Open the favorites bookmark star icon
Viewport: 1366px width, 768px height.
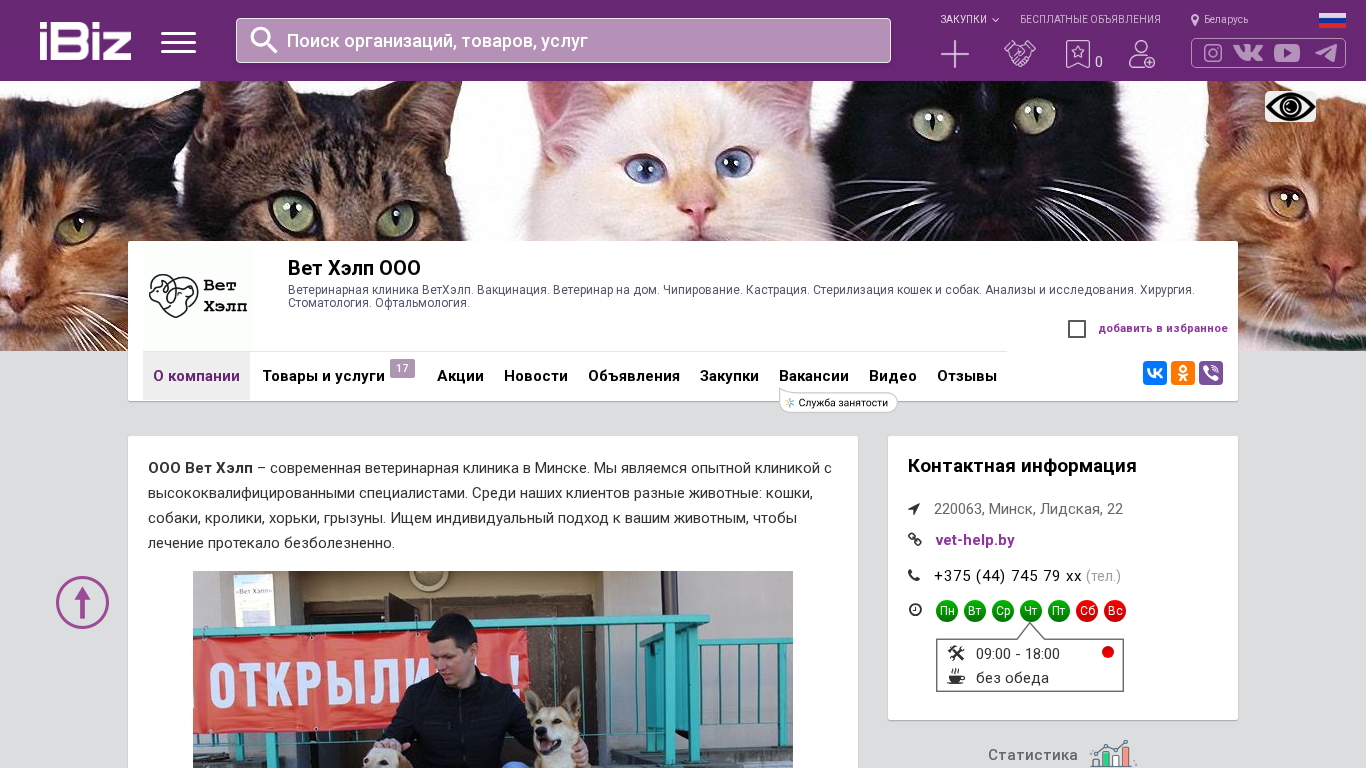pyautogui.click(x=1078, y=54)
